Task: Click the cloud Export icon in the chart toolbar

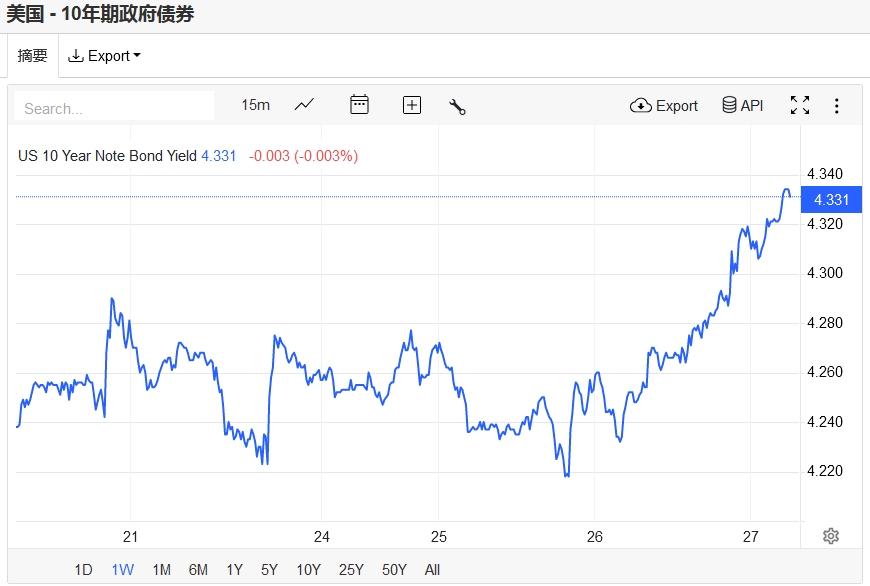Action: tap(664, 105)
